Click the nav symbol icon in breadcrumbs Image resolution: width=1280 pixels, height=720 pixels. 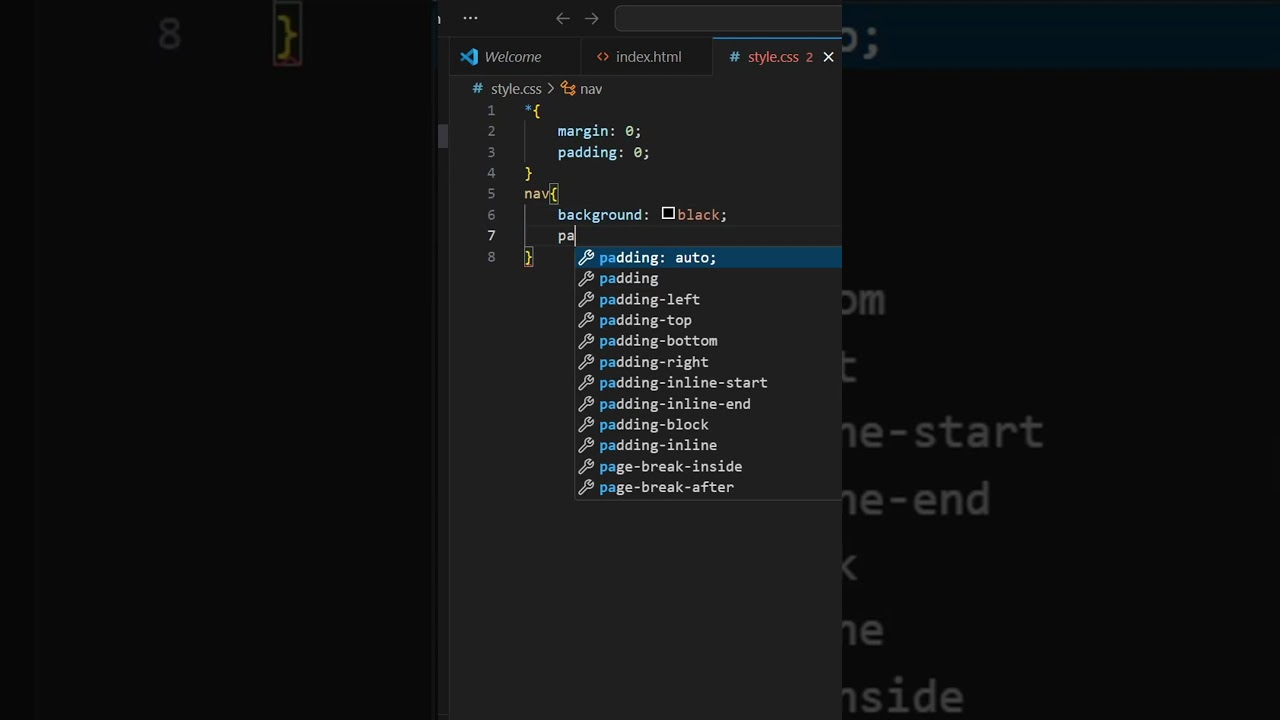click(568, 89)
